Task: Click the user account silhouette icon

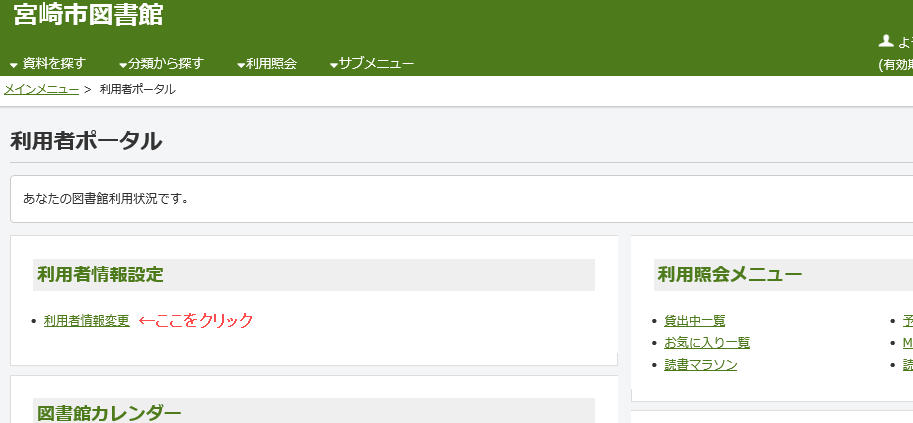Action: (886, 41)
